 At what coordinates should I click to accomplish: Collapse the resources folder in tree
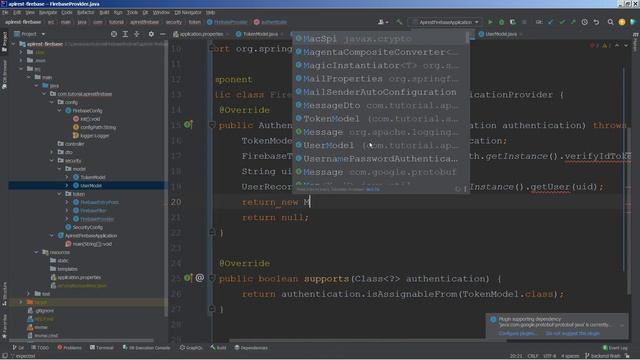click(x=36, y=252)
